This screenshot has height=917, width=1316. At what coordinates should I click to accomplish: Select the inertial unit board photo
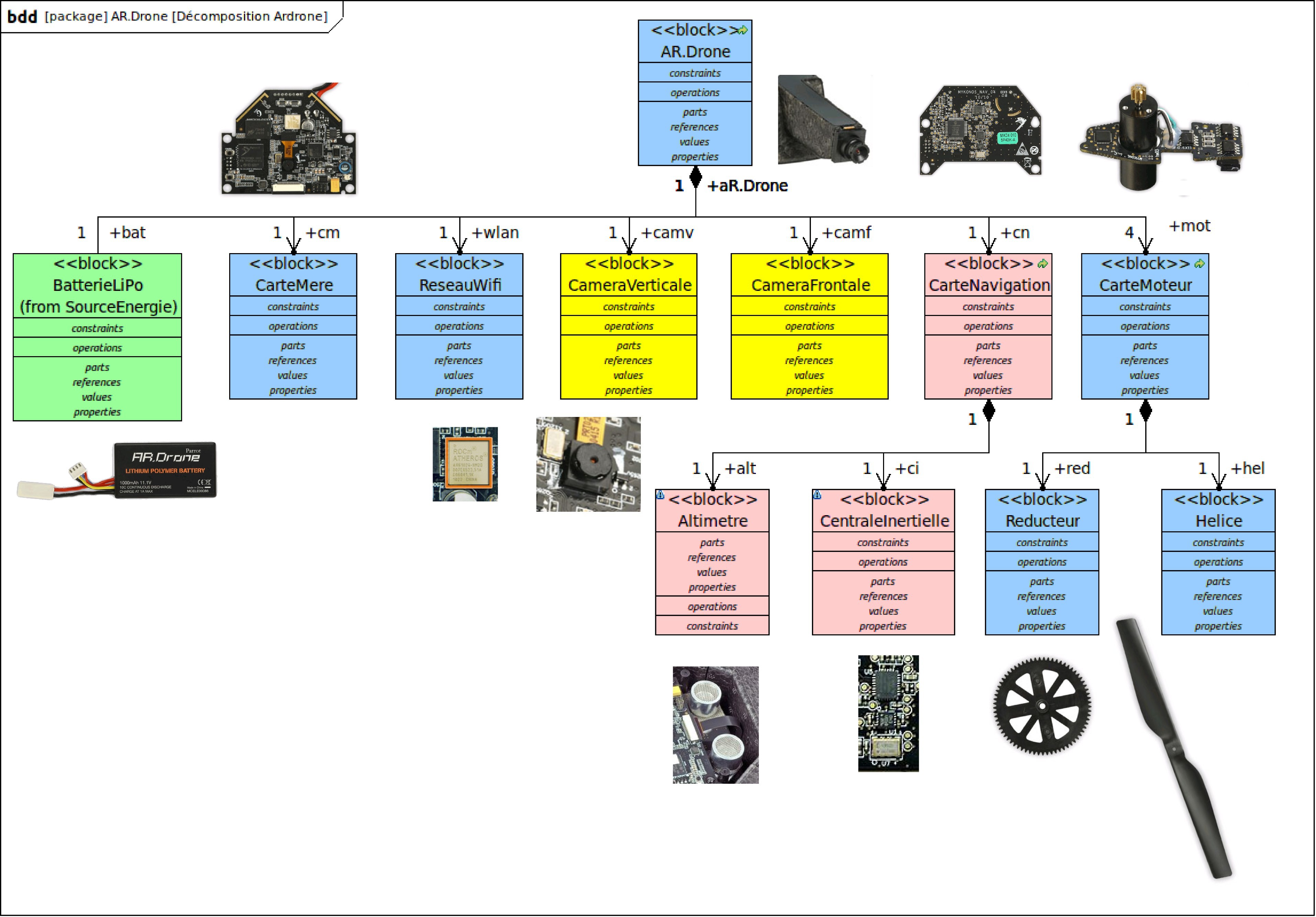889,714
